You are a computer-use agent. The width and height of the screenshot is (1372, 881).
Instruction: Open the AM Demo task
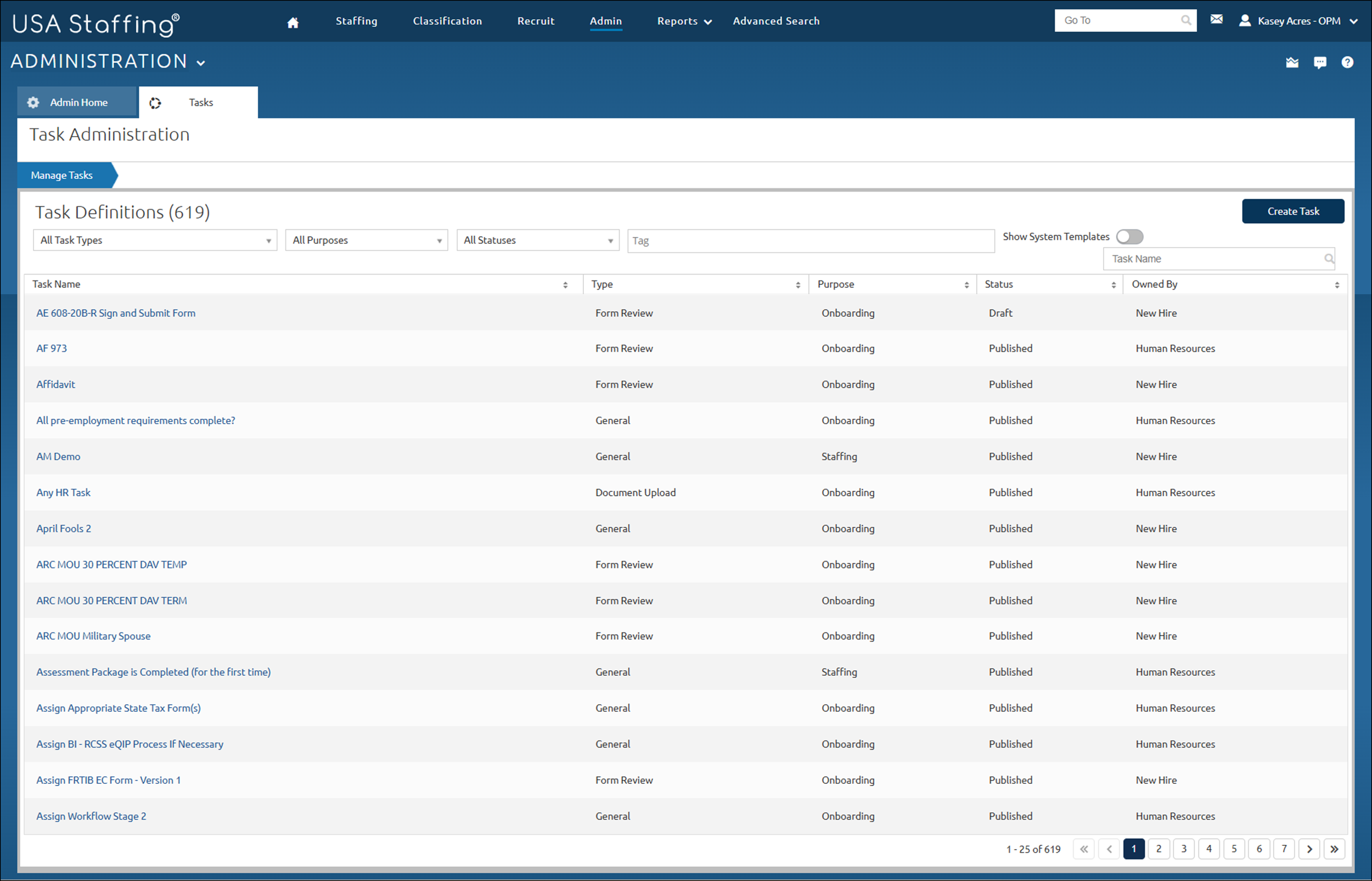click(58, 457)
